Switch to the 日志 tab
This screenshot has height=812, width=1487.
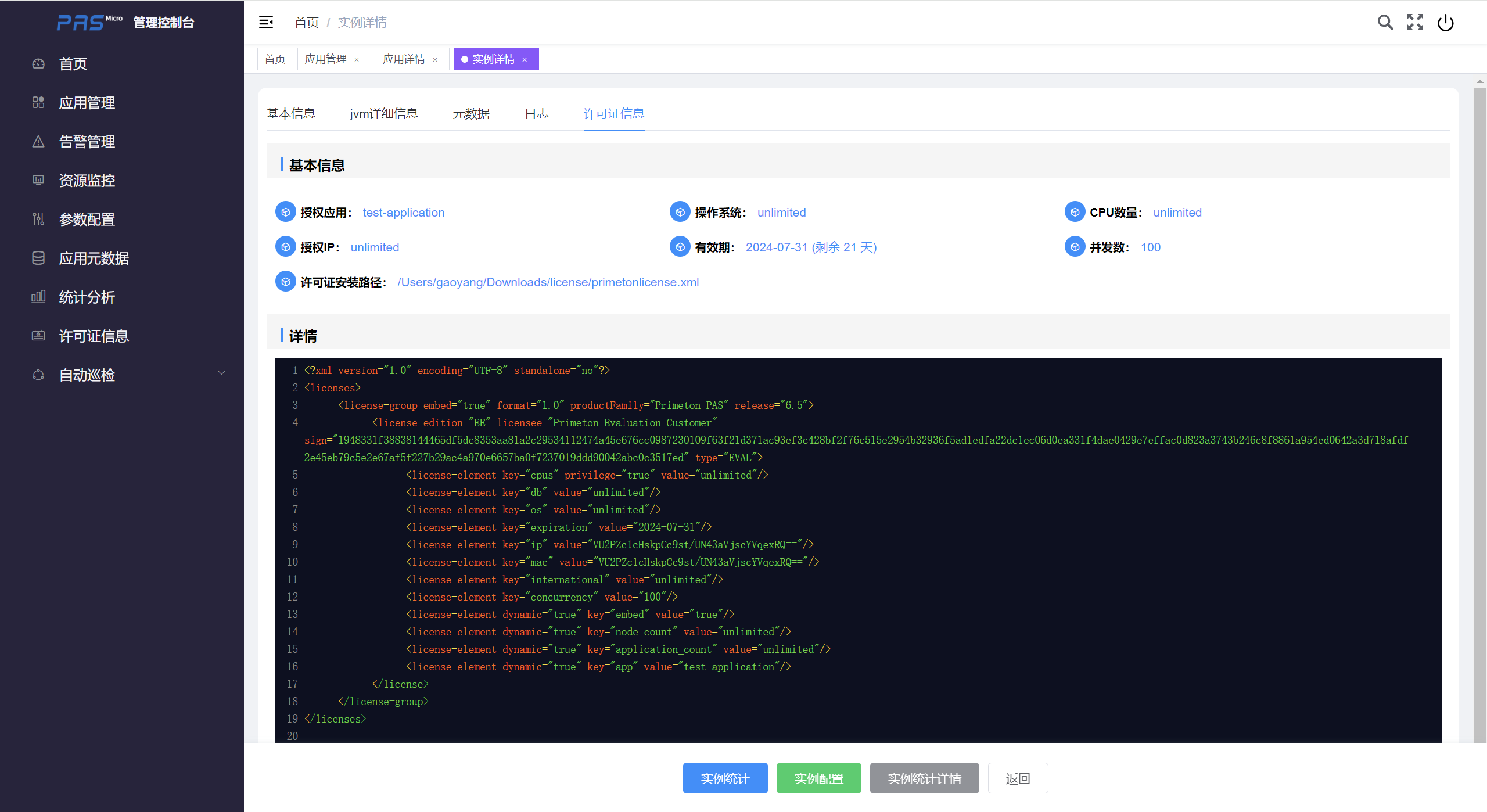click(x=537, y=114)
